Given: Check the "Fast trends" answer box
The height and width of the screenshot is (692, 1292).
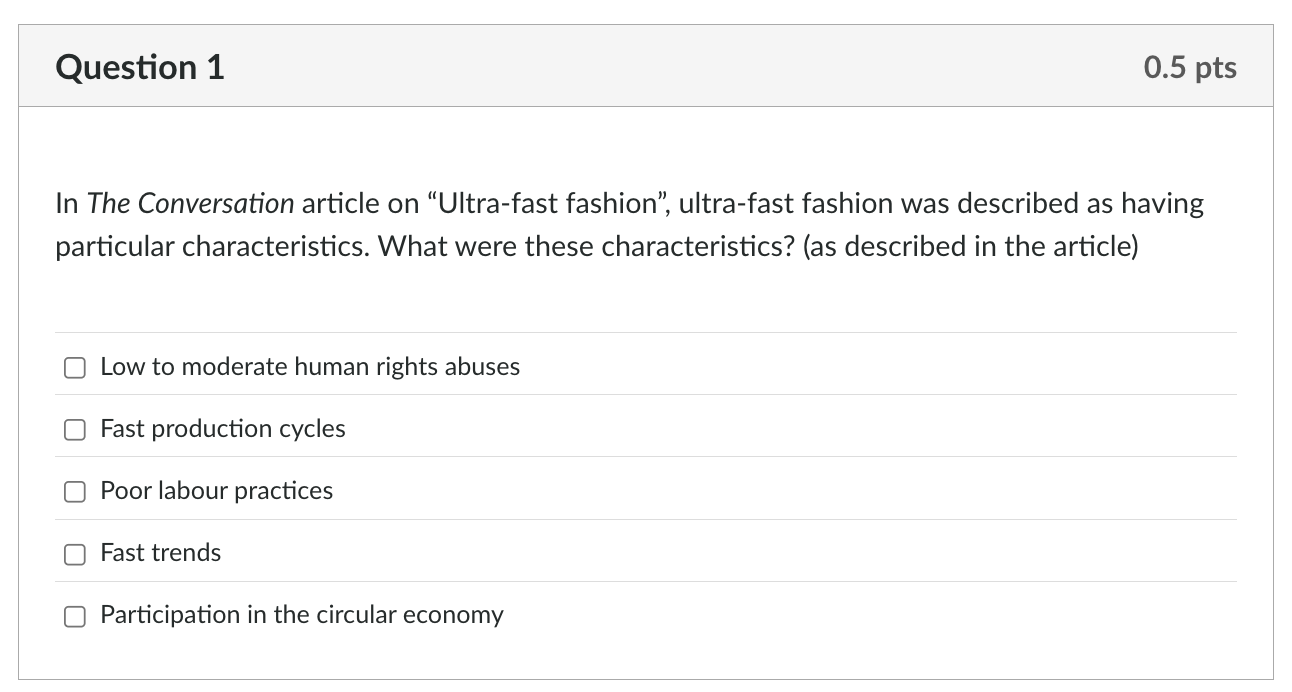Looking at the screenshot, I should pos(75,554).
